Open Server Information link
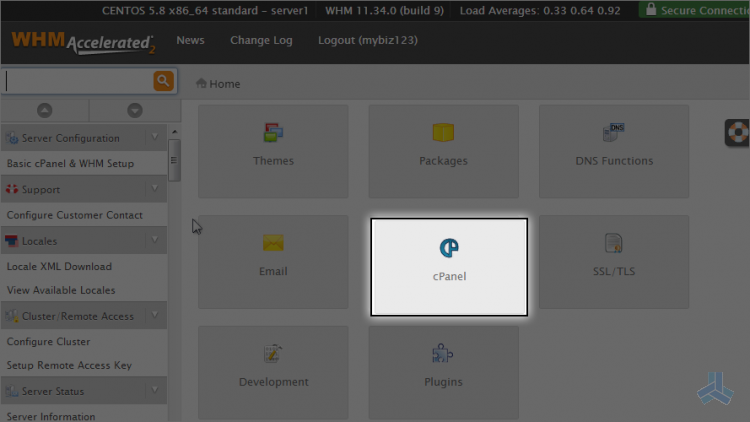This screenshot has height=422, width=750. coord(51,416)
